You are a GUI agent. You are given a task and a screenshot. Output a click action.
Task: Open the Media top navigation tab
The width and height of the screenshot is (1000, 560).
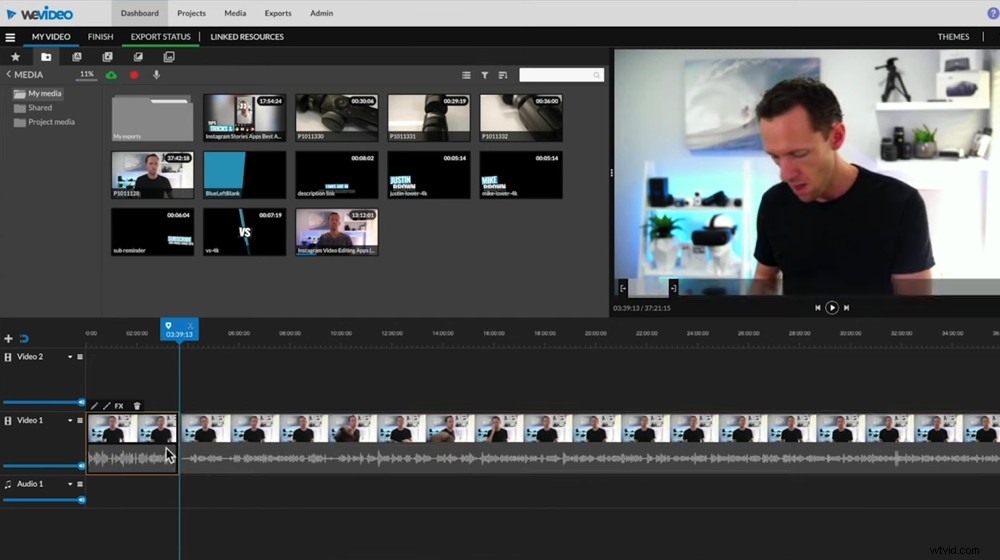[x=235, y=13]
